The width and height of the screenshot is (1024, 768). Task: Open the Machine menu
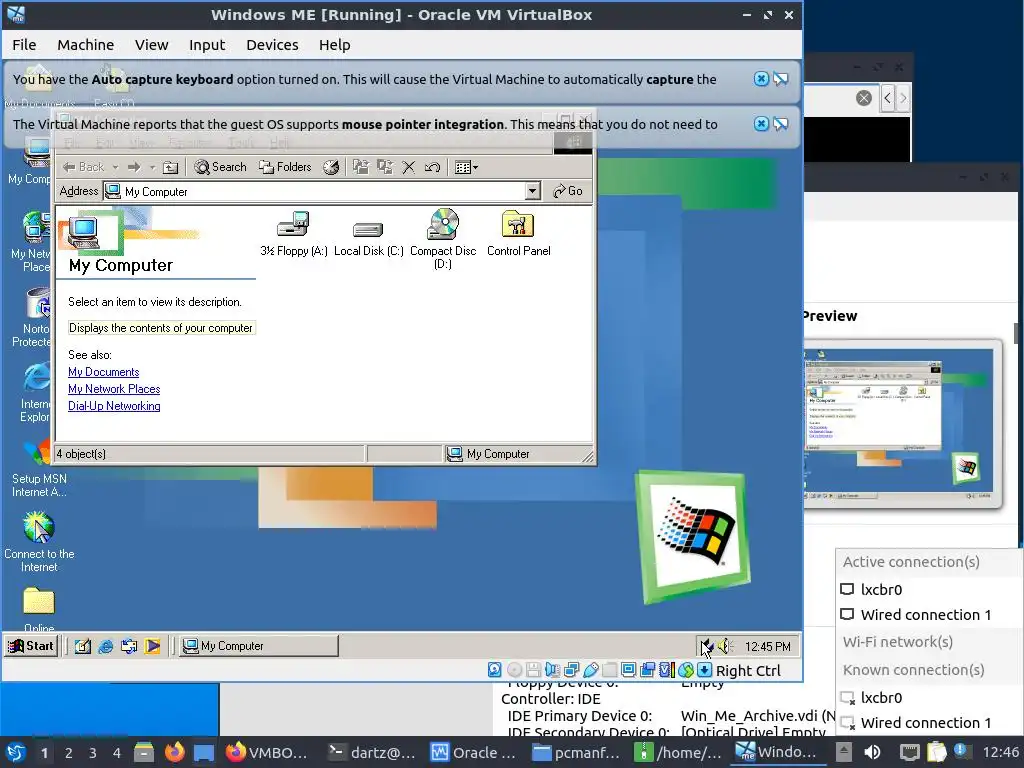86,45
